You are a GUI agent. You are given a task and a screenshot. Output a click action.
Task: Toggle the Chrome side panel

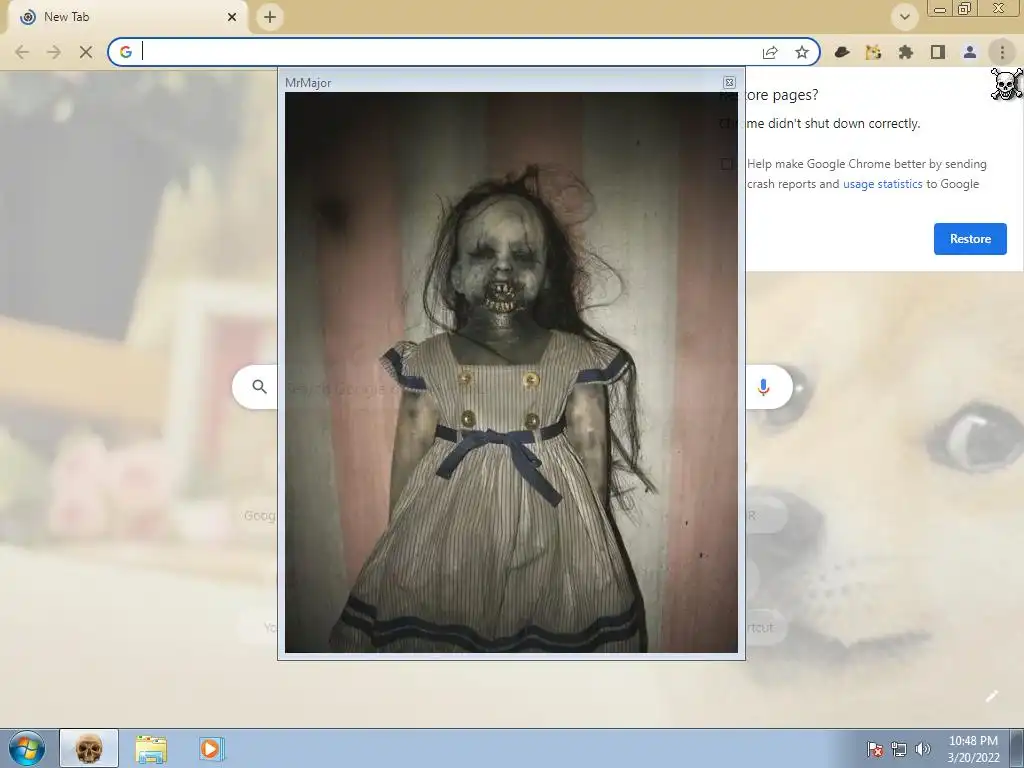(x=938, y=52)
